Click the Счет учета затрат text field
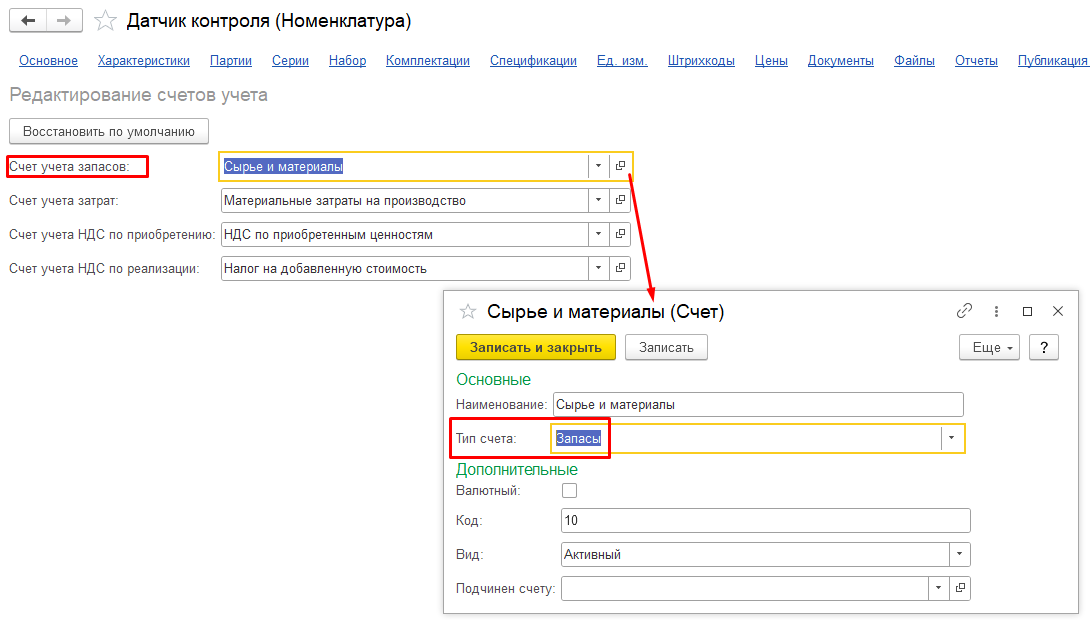This screenshot has width=1090, height=620. (405, 200)
